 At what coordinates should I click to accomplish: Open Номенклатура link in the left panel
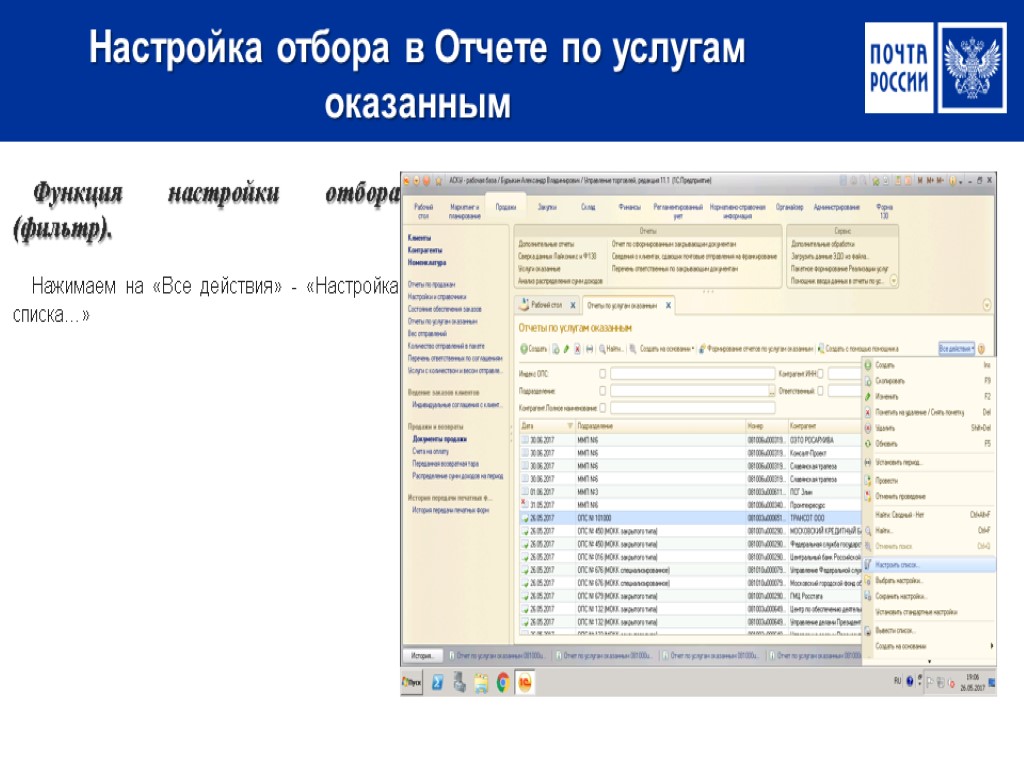tap(427, 263)
